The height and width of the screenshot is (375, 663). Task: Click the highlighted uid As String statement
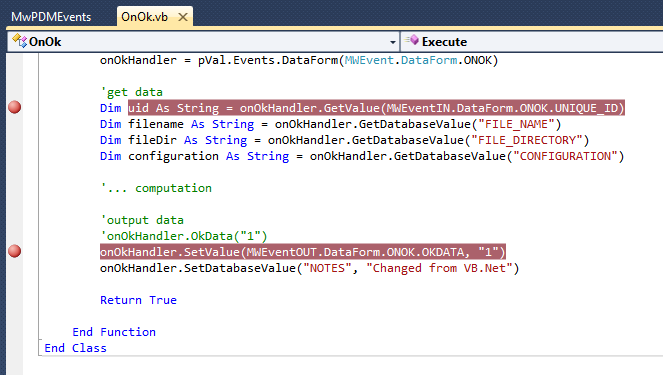point(376,108)
